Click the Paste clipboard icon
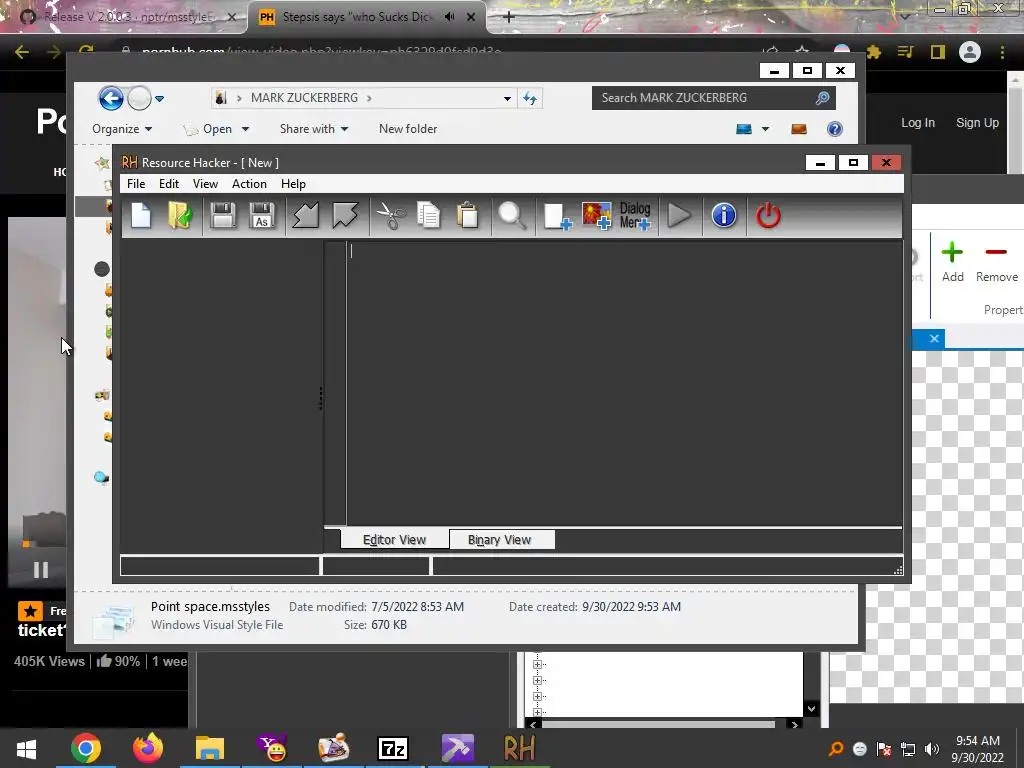The image size is (1024, 768). coord(468,216)
